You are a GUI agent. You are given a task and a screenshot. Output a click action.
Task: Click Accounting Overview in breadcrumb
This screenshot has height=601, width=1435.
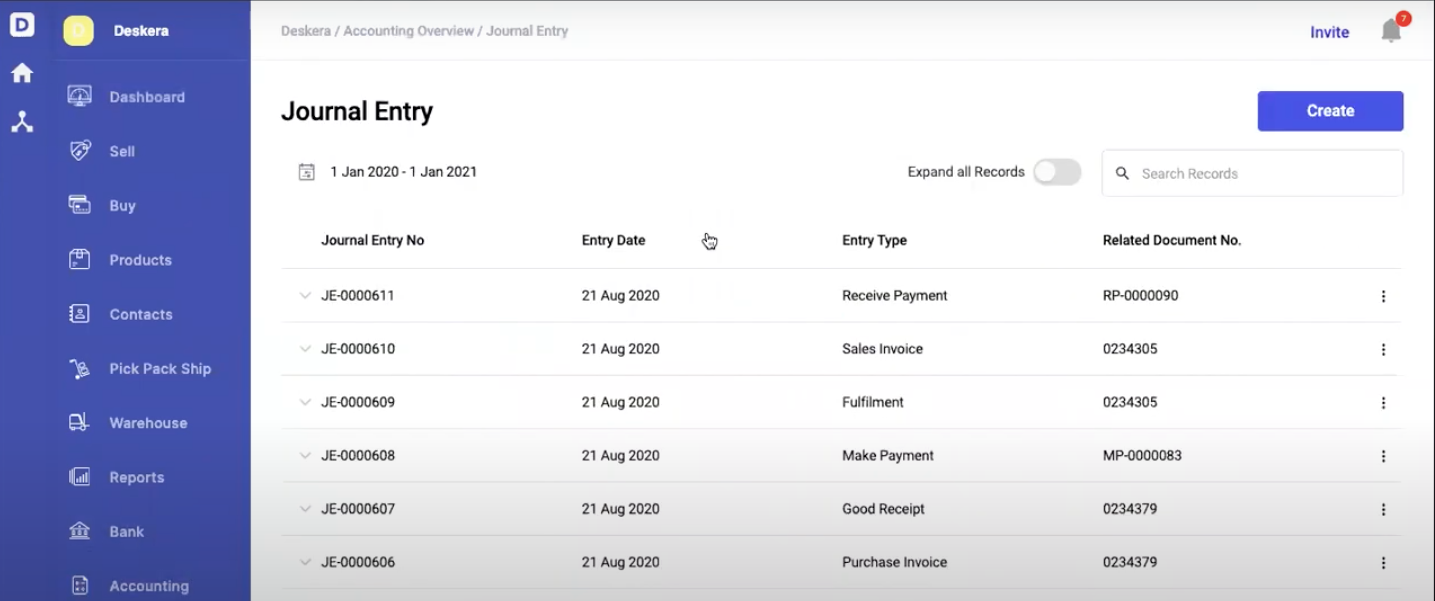point(409,31)
